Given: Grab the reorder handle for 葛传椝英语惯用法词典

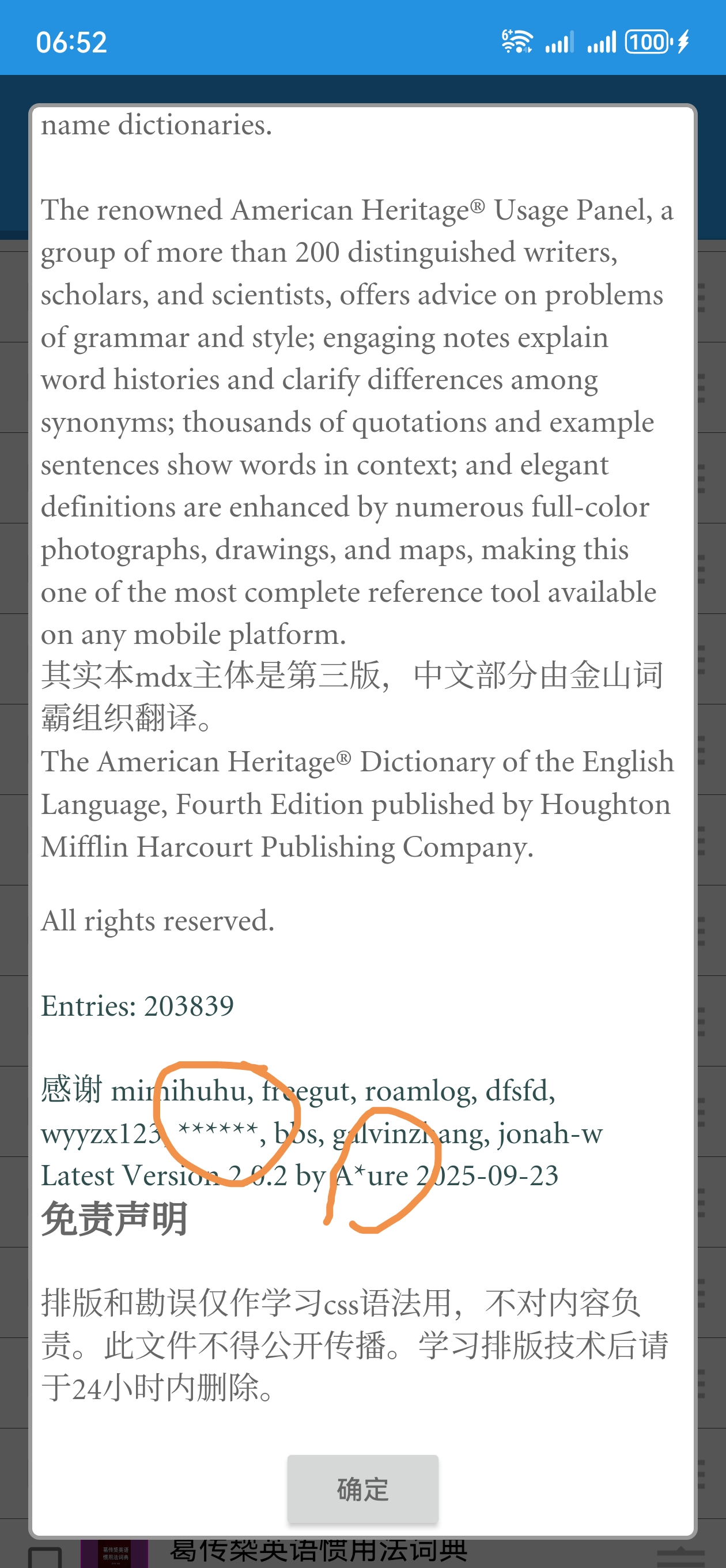Looking at the screenshot, I should [x=680, y=1557].
